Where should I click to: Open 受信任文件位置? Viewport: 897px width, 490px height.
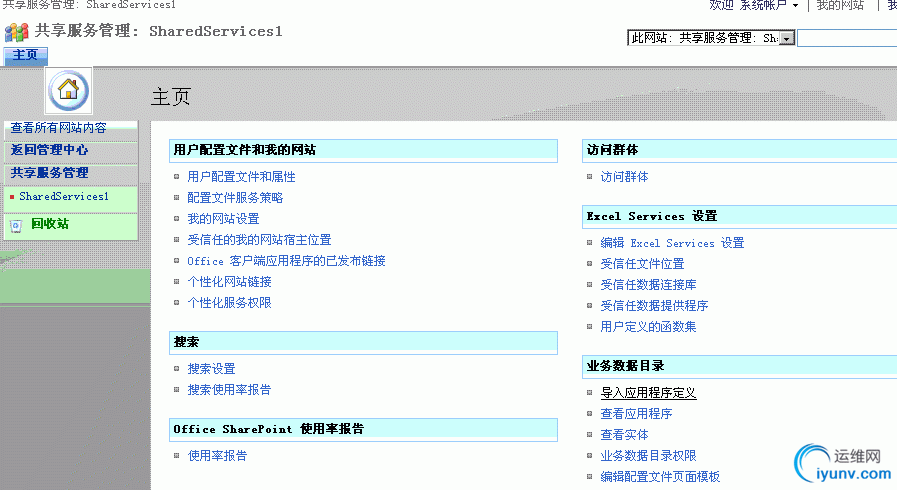click(x=642, y=264)
